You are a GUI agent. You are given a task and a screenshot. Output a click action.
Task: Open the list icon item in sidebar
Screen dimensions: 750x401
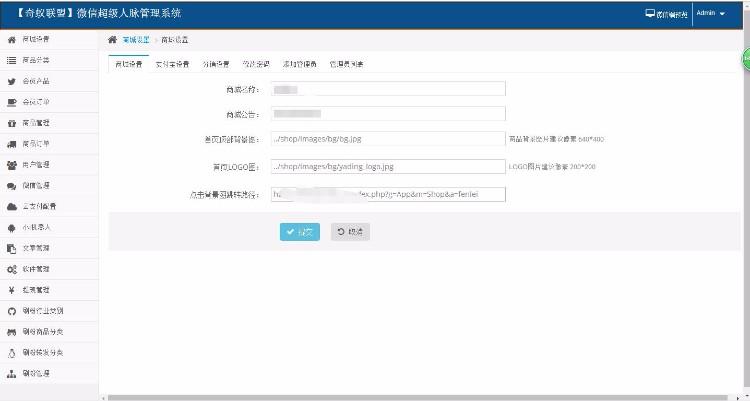(x=11, y=60)
